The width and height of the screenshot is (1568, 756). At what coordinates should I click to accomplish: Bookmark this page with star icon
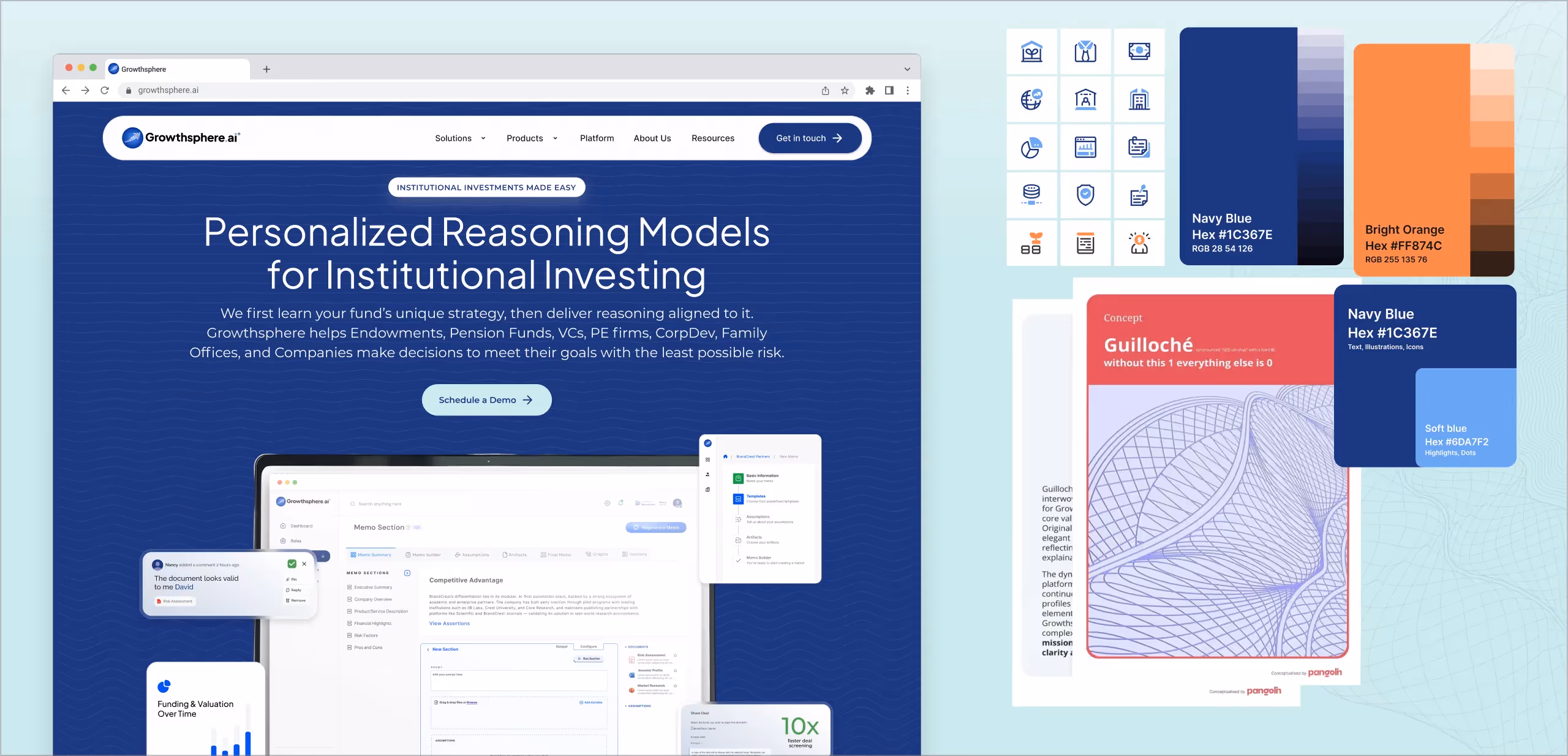coord(845,91)
